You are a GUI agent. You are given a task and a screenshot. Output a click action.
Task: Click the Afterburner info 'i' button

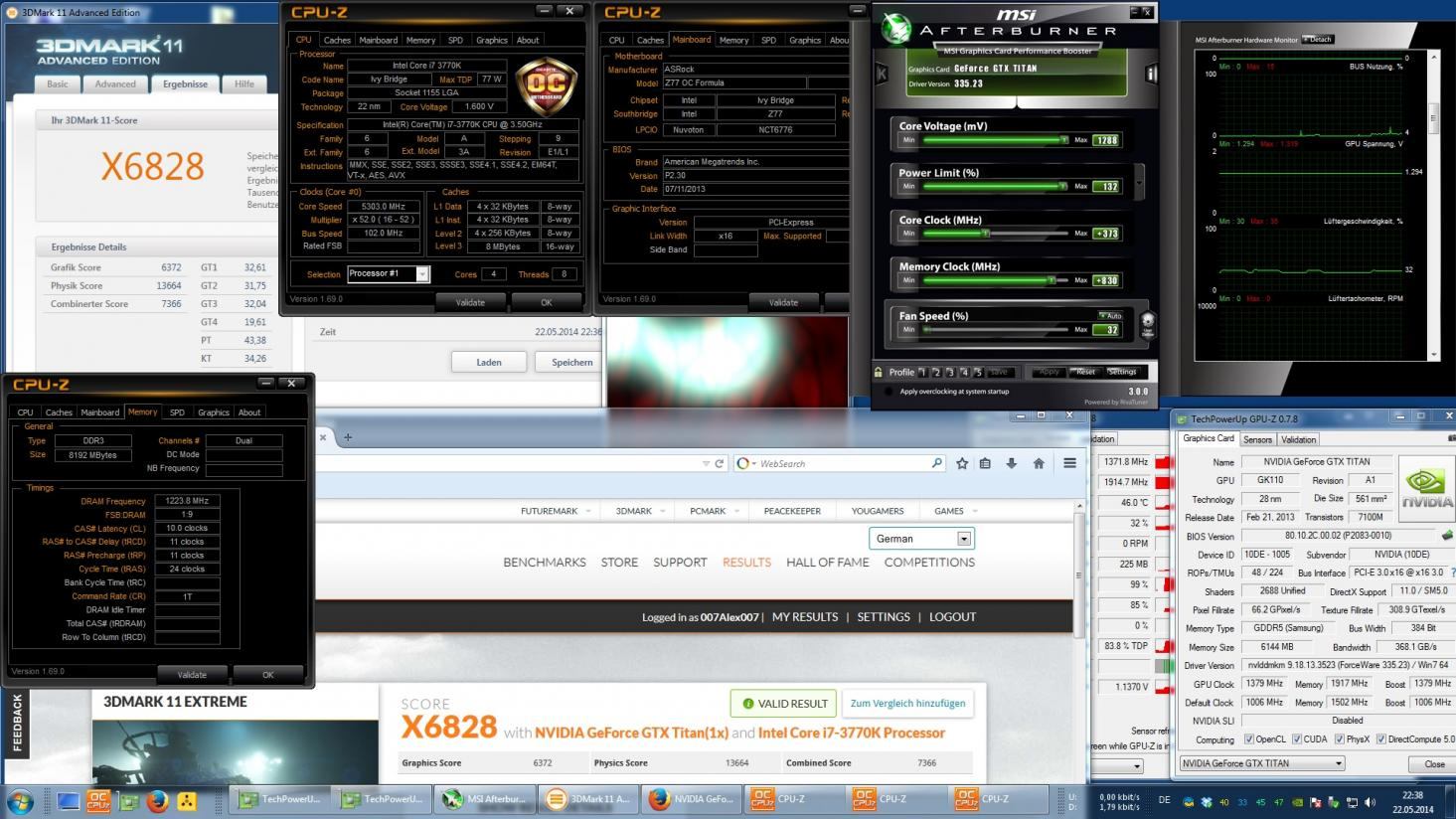(1151, 74)
